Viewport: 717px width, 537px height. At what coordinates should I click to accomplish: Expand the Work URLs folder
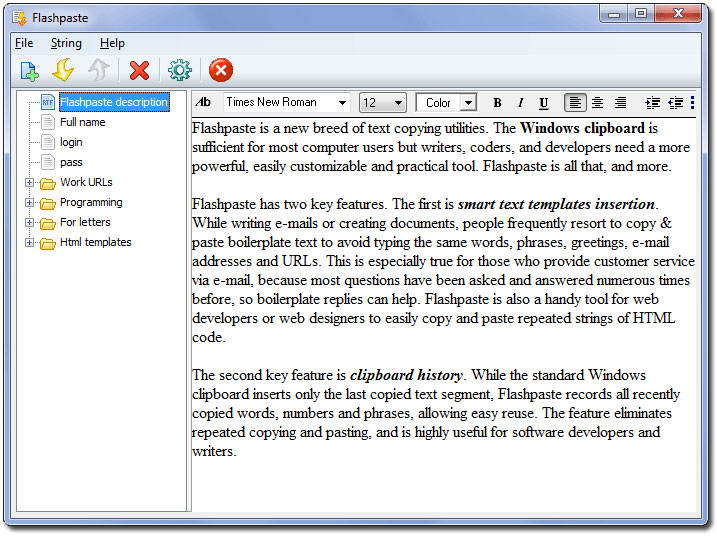pos(29,183)
